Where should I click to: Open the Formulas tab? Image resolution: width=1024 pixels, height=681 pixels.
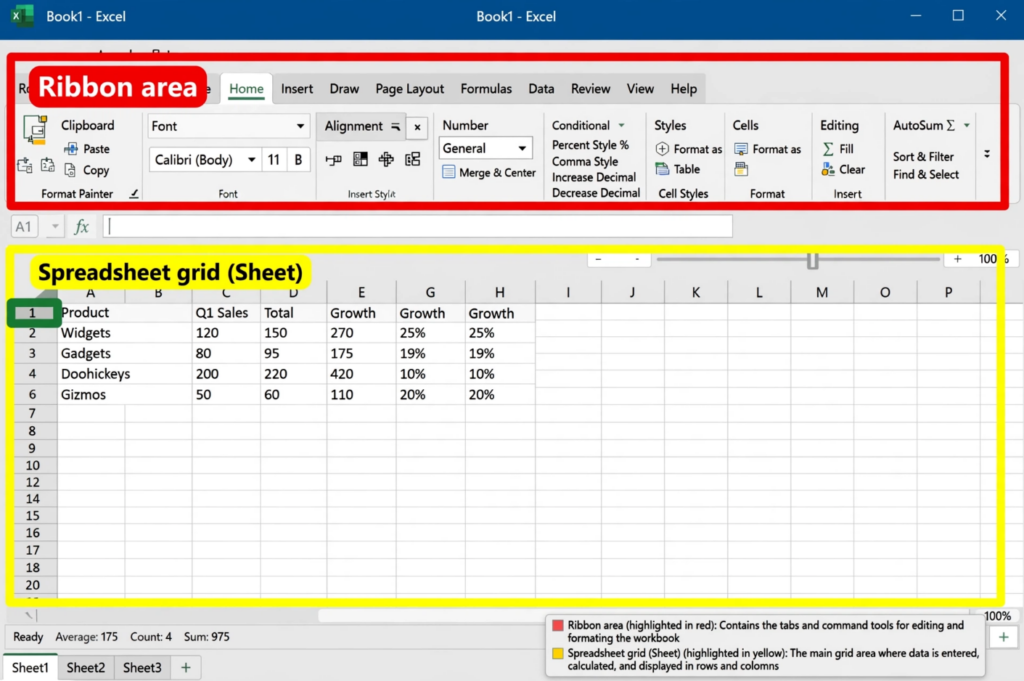486,89
